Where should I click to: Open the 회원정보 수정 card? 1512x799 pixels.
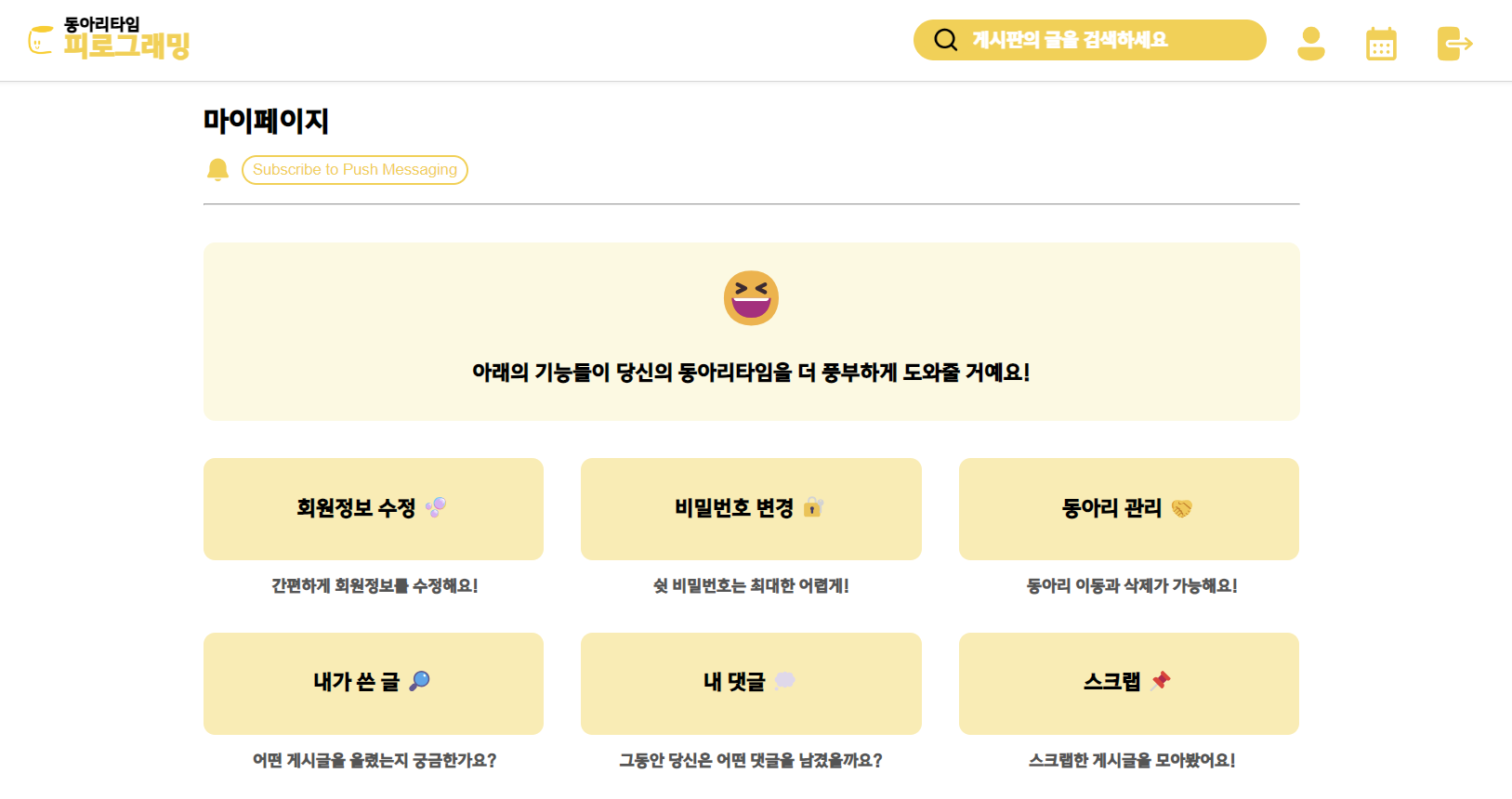(x=373, y=508)
